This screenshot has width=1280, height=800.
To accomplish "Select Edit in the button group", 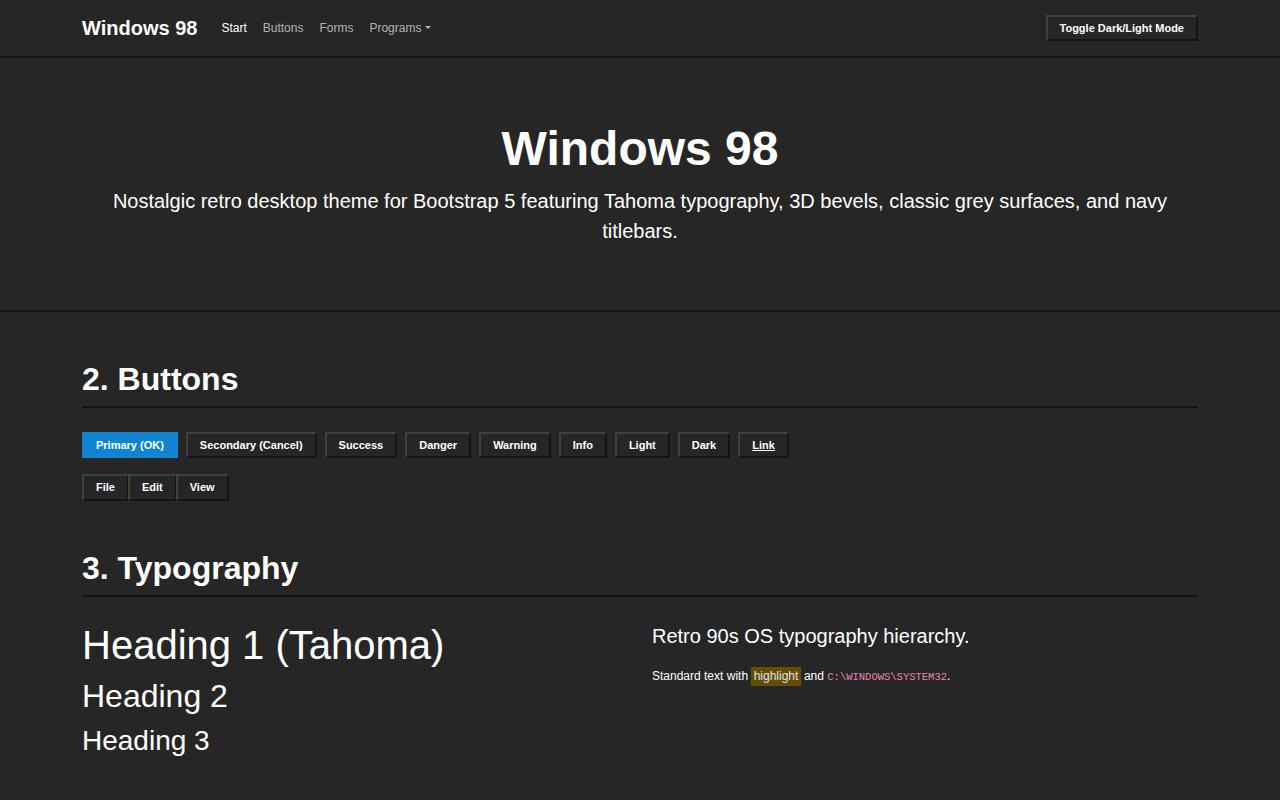I will (x=152, y=487).
